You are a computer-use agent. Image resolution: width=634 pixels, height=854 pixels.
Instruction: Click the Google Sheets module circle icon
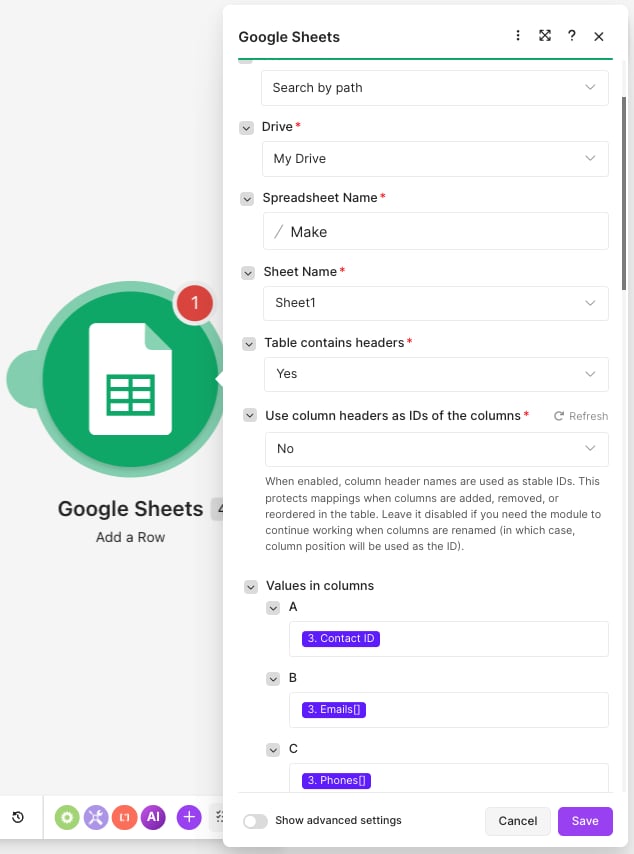(x=130, y=379)
